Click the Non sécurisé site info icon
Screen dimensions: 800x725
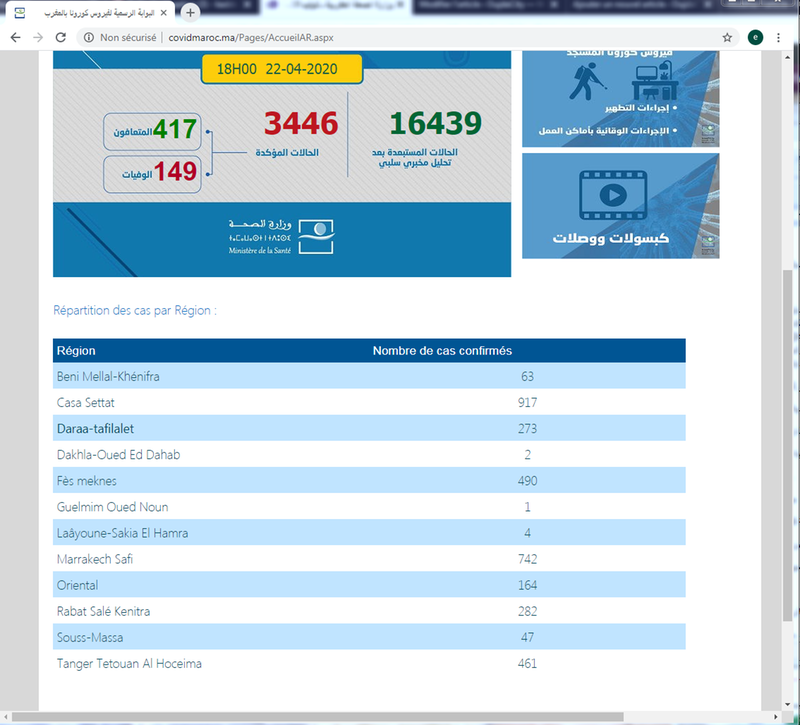pyautogui.click(x=90, y=37)
